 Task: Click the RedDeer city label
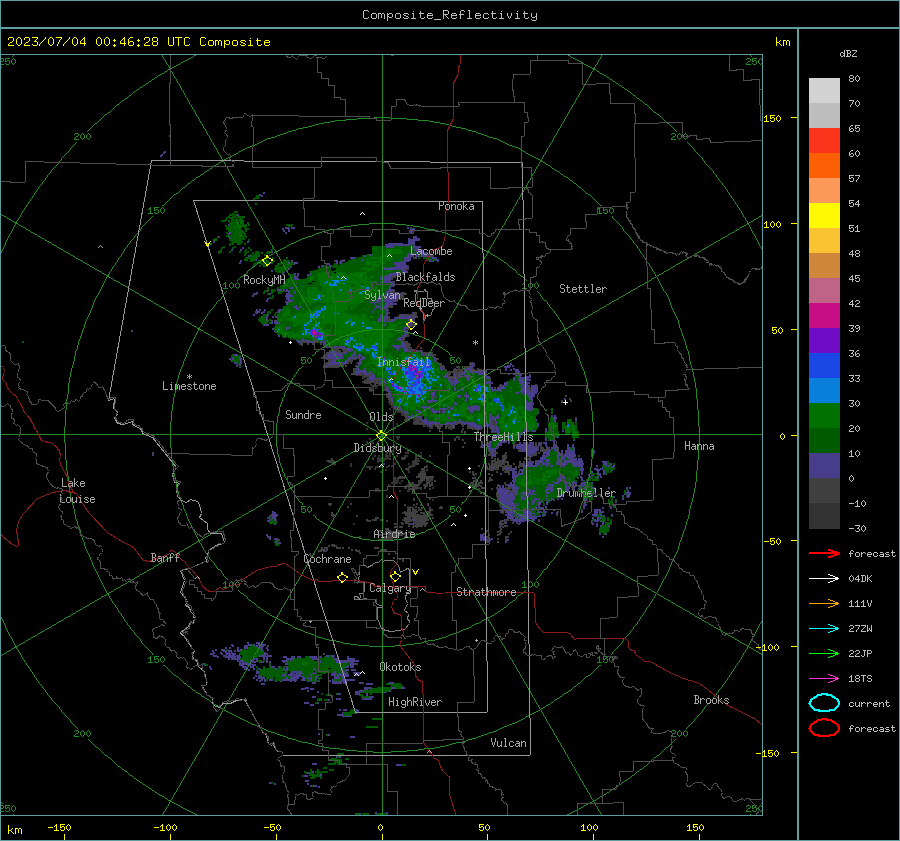(x=424, y=303)
